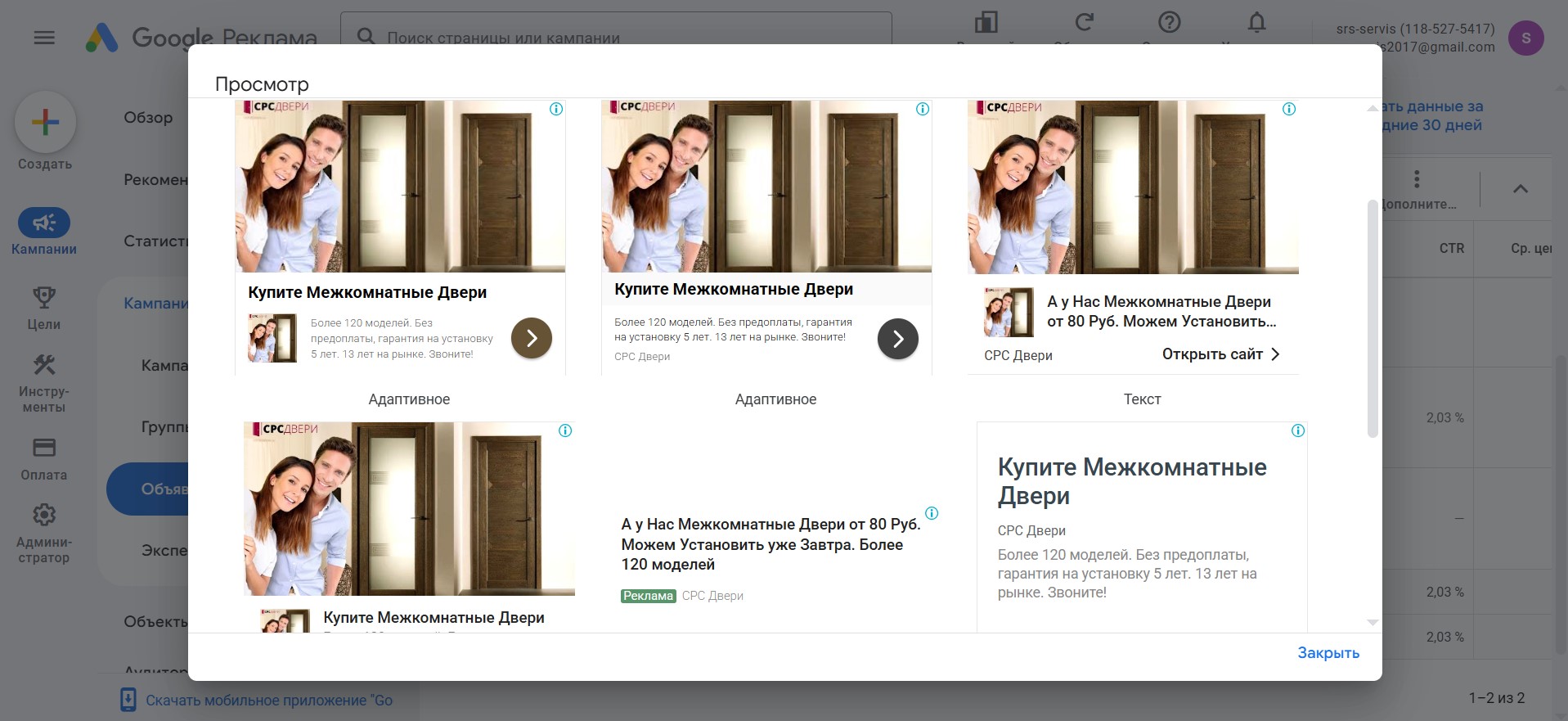Open the 'Рекомендации' navigation item
This screenshot has height=721, width=1568.
[x=156, y=179]
